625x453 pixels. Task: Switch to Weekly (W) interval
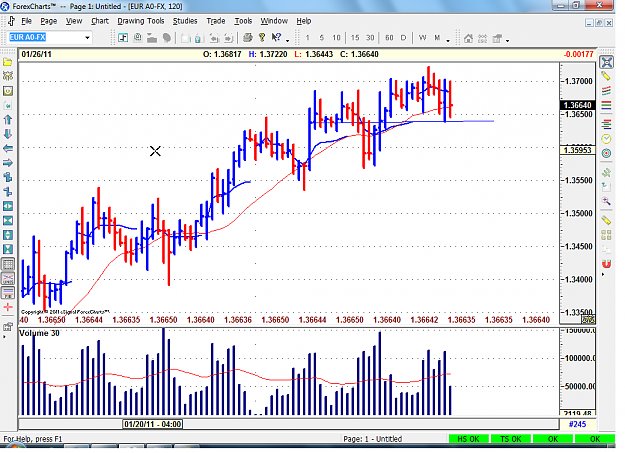pyautogui.click(x=423, y=38)
